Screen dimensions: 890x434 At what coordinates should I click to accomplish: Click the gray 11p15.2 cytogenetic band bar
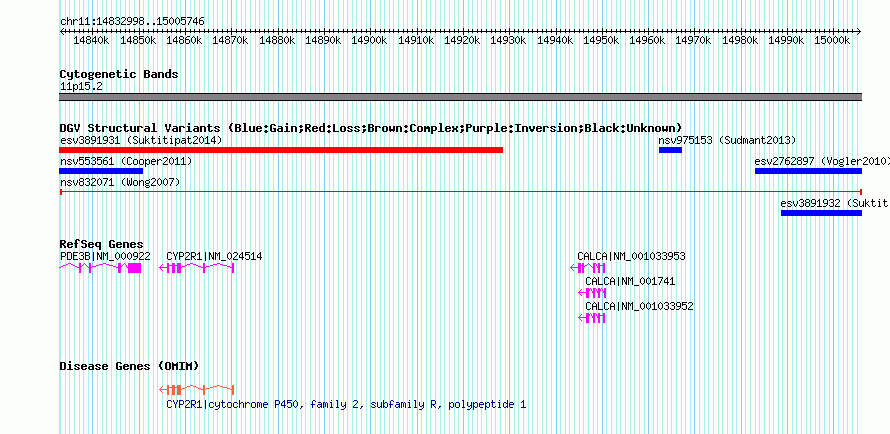461,97
